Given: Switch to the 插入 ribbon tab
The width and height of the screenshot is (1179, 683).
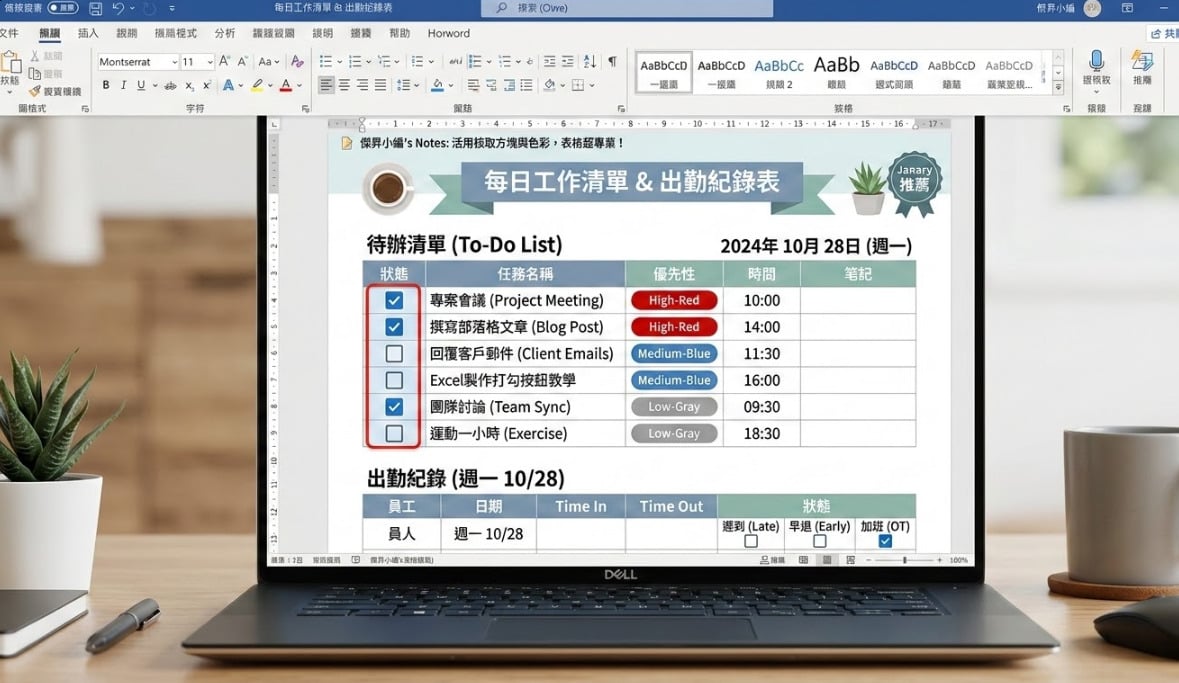Looking at the screenshot, I should (x=87, y=33).
